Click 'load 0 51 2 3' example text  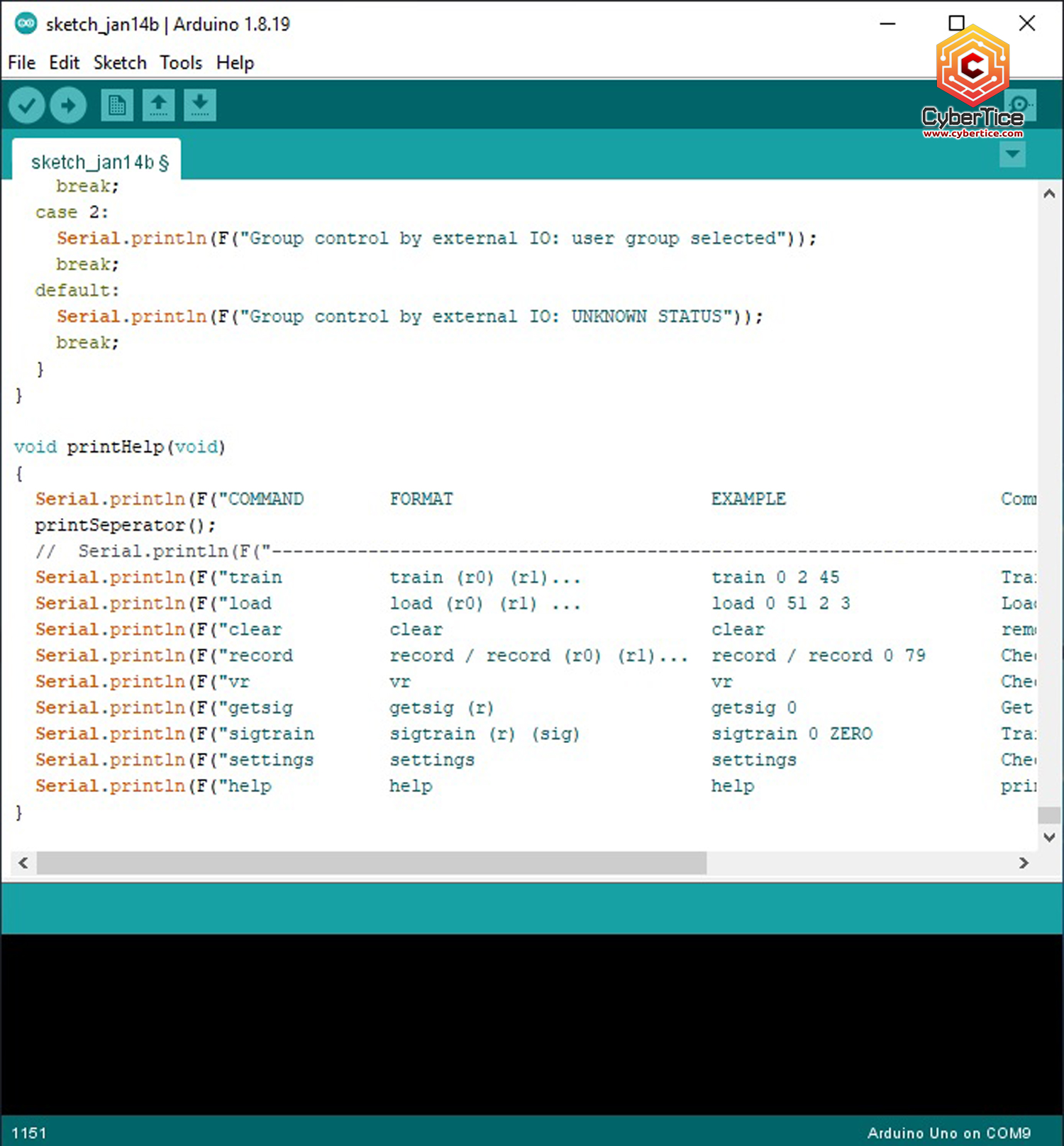781,604
